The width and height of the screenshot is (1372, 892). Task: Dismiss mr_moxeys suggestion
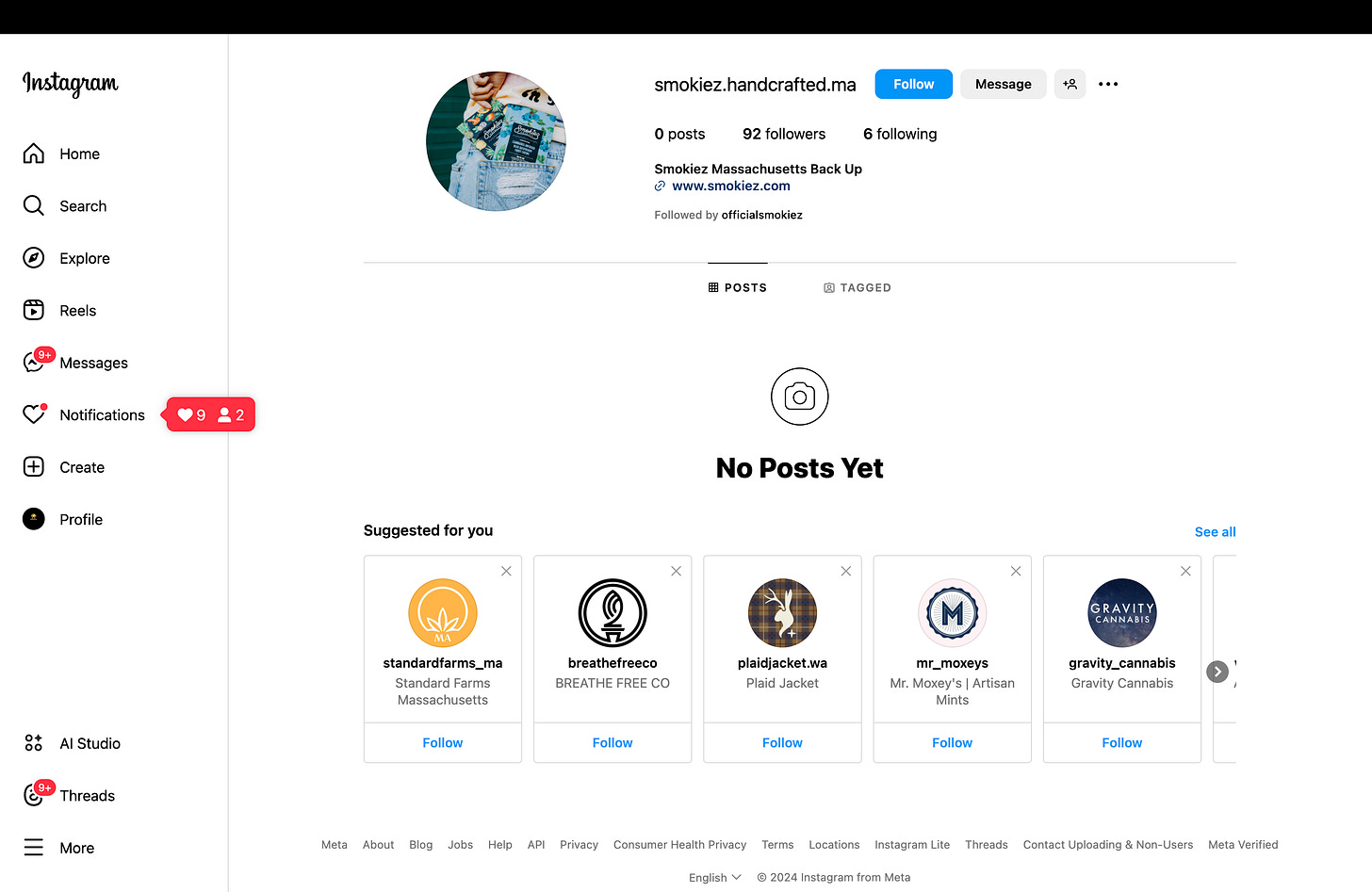[x=1016, y=571]
